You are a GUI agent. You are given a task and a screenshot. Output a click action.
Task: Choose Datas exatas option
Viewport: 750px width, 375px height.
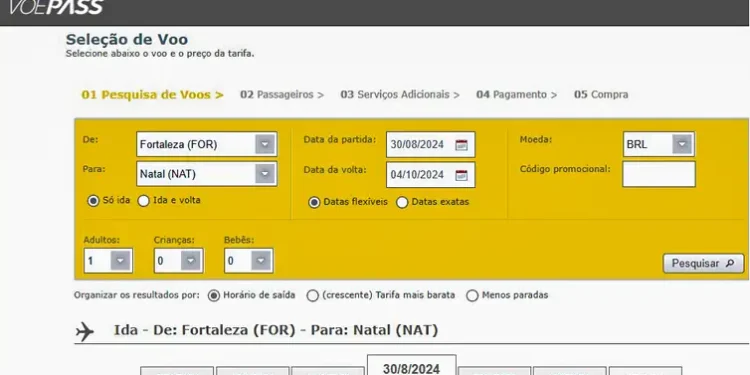(402, 202)
